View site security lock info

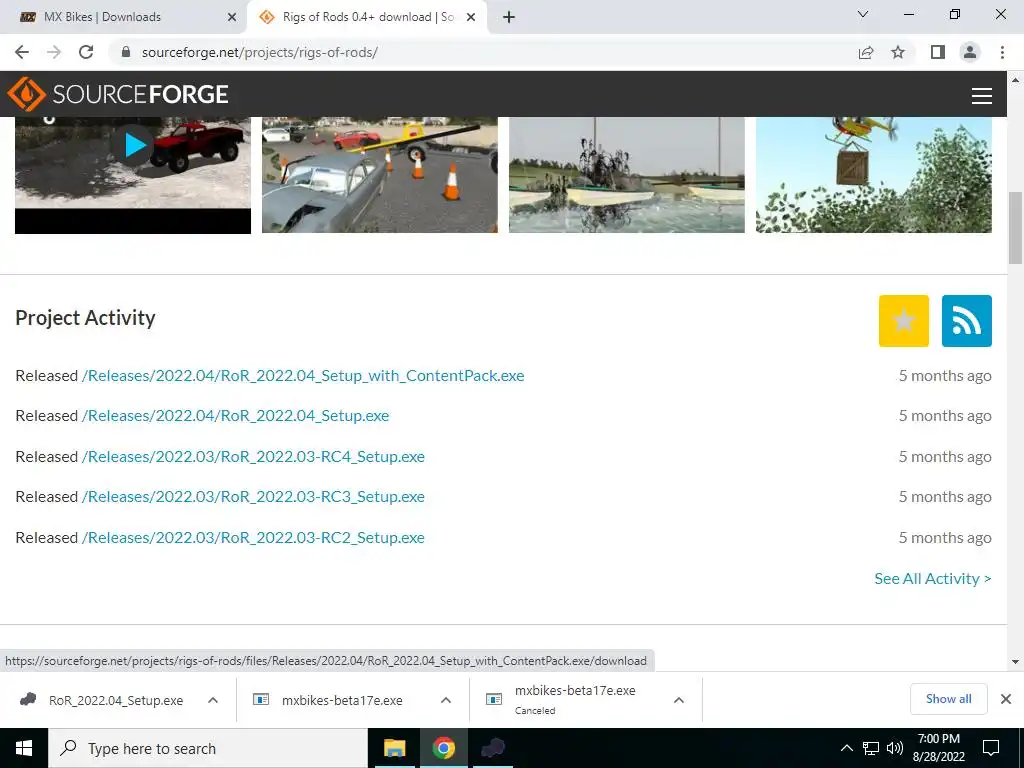(126, 52)
